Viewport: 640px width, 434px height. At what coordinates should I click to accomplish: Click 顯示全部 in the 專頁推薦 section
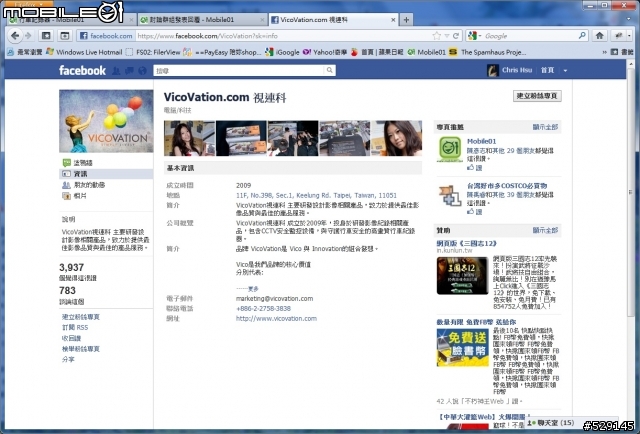pyautogui.click(x=545, y=127)
